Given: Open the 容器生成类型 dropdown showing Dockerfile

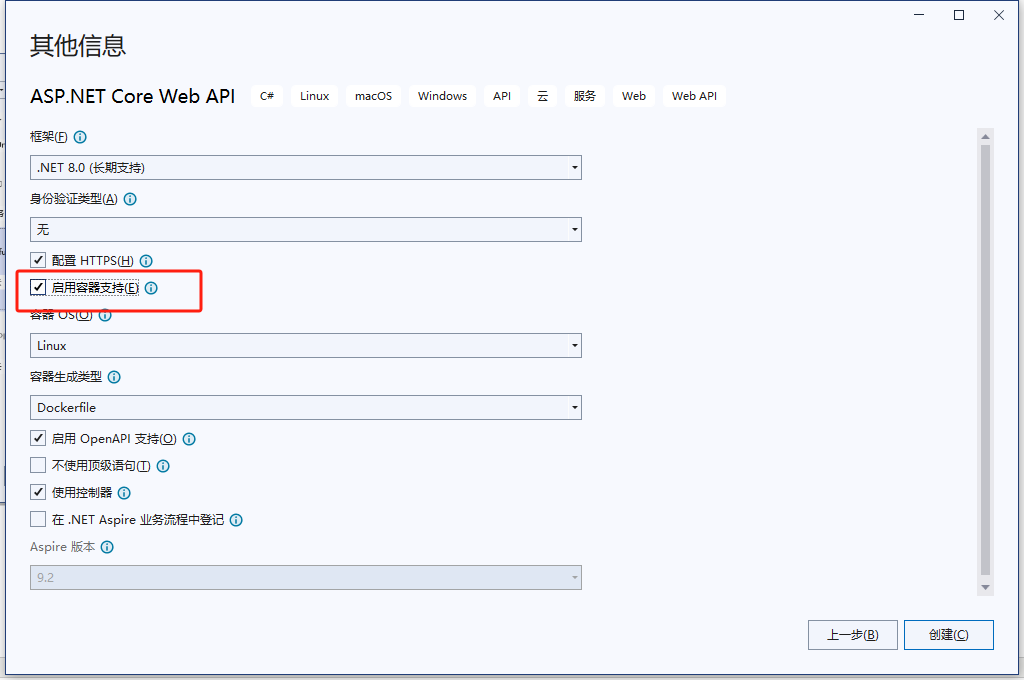Looking at the screenshot, I should (306, 408).
